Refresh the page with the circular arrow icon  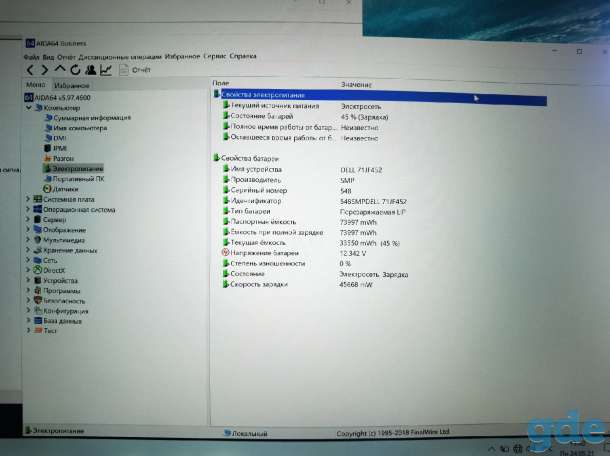75,70
